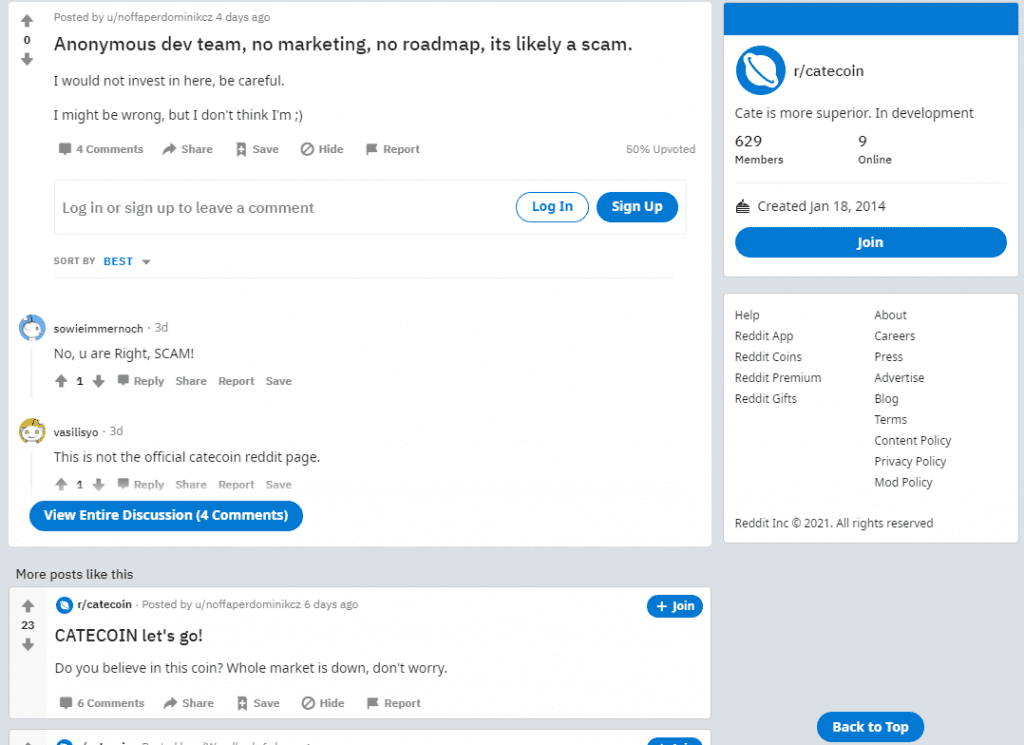Open the CATECOIN let's go! post title

coord(129,636)
